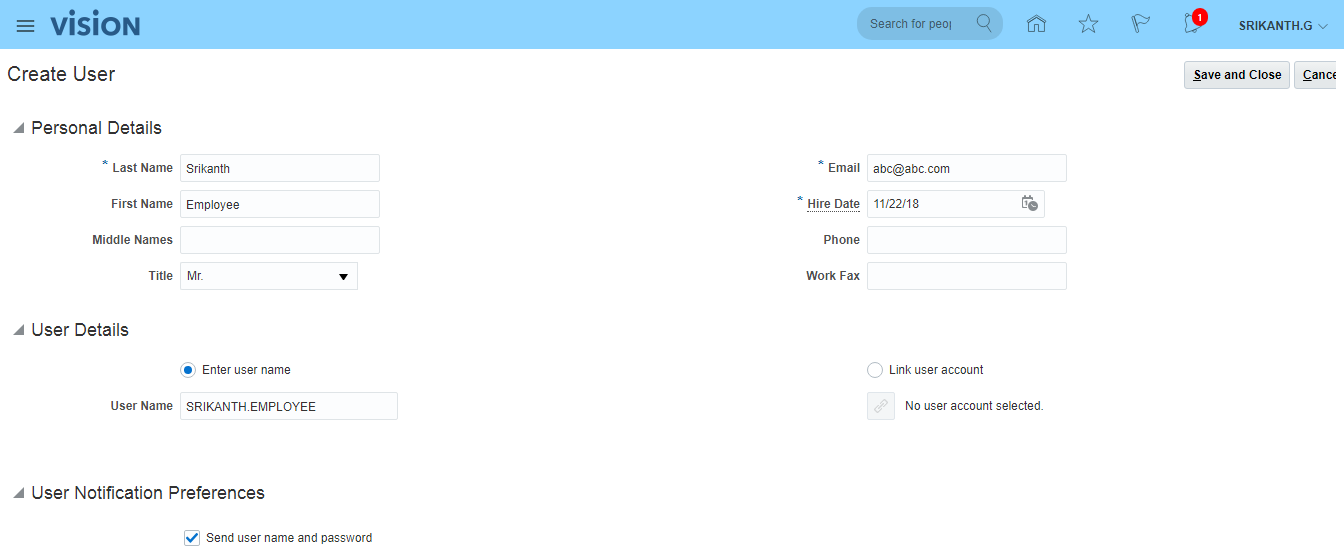Open the Title dropdown list
Viewport: 1344px width, 559px height.
[x=342, y=276]
